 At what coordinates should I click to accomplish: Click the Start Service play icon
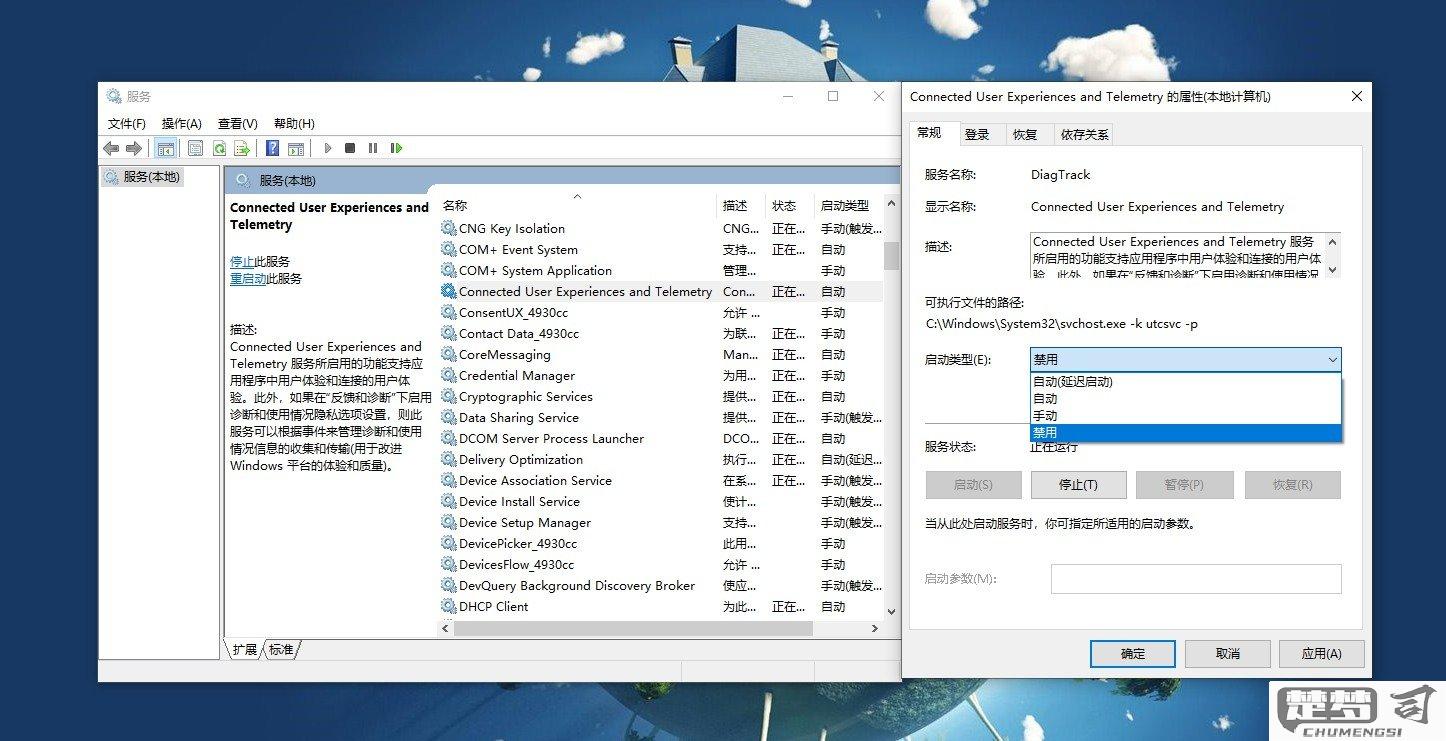(x=328, y=148)
